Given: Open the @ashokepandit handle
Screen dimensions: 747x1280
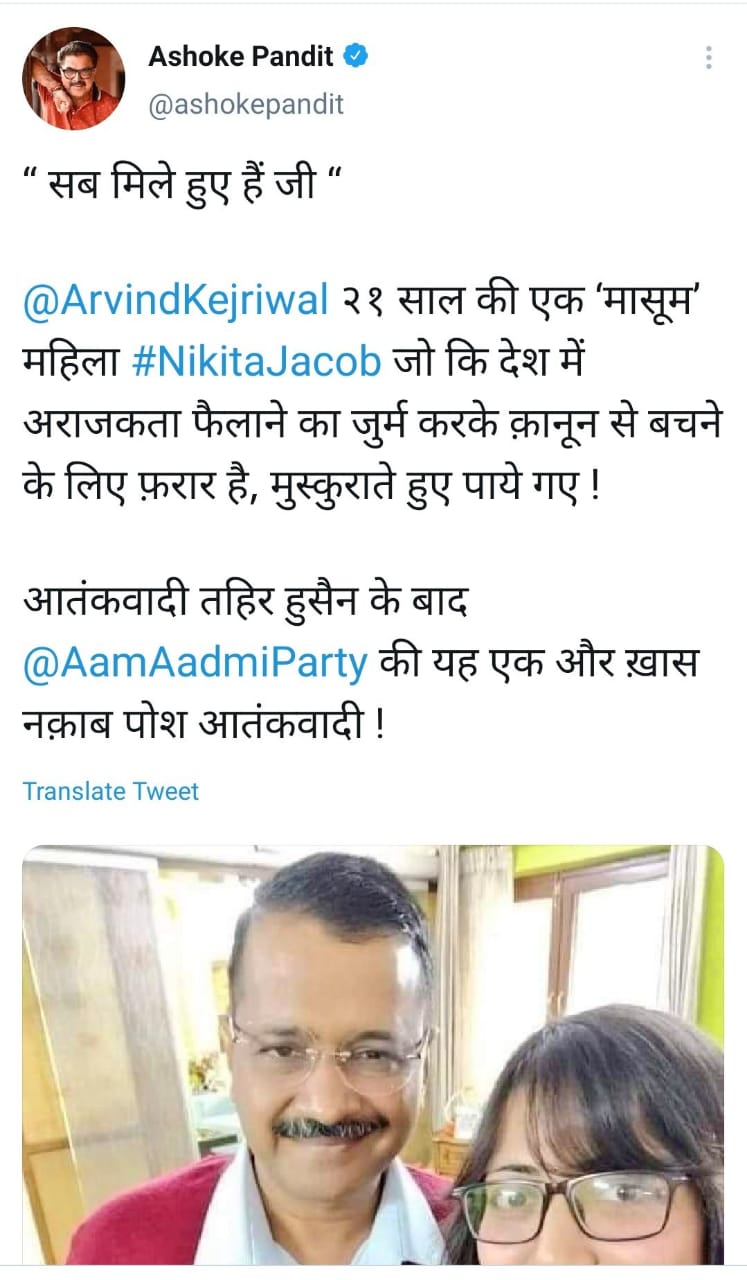Looking at the screenshot, I should pyautogui.click(x=246, y=105).
